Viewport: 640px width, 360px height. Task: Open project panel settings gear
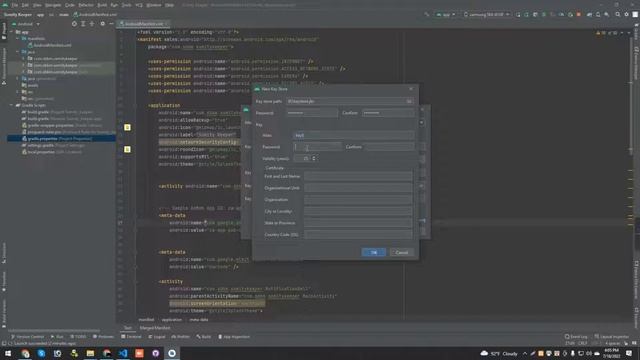coord(102,24)
